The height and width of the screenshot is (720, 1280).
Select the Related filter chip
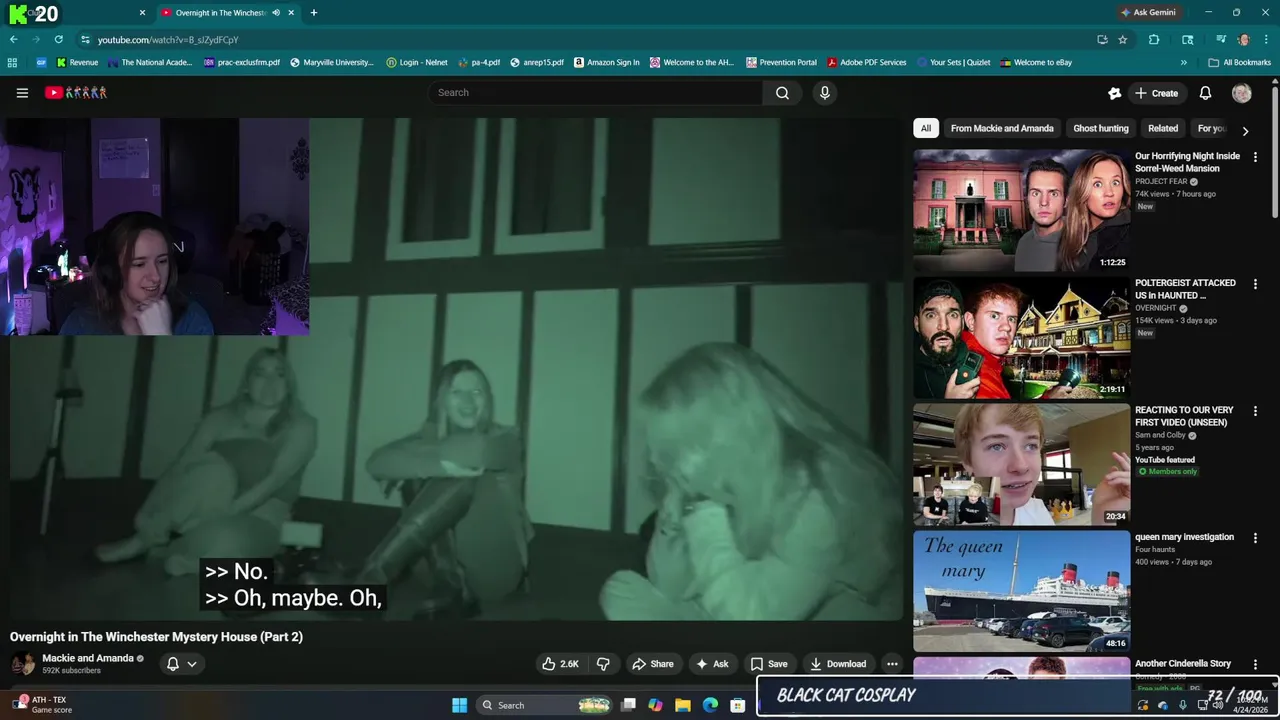point(1163,128)
